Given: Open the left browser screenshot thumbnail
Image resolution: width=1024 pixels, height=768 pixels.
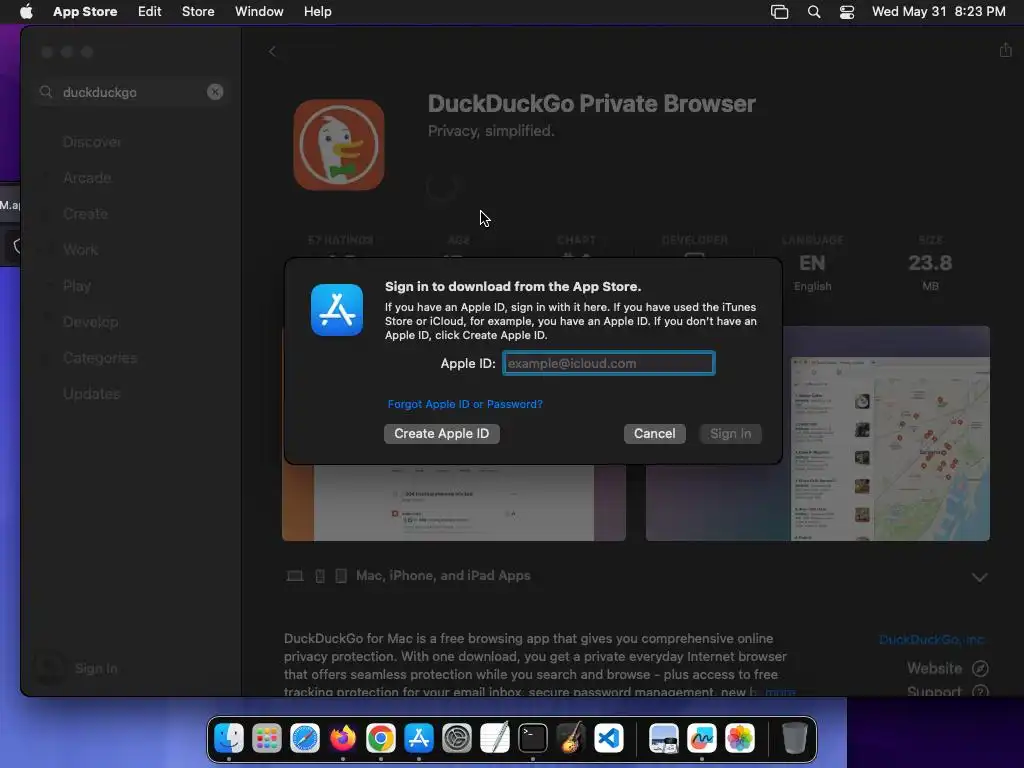Looking at the screenshot, I should 453,503.
